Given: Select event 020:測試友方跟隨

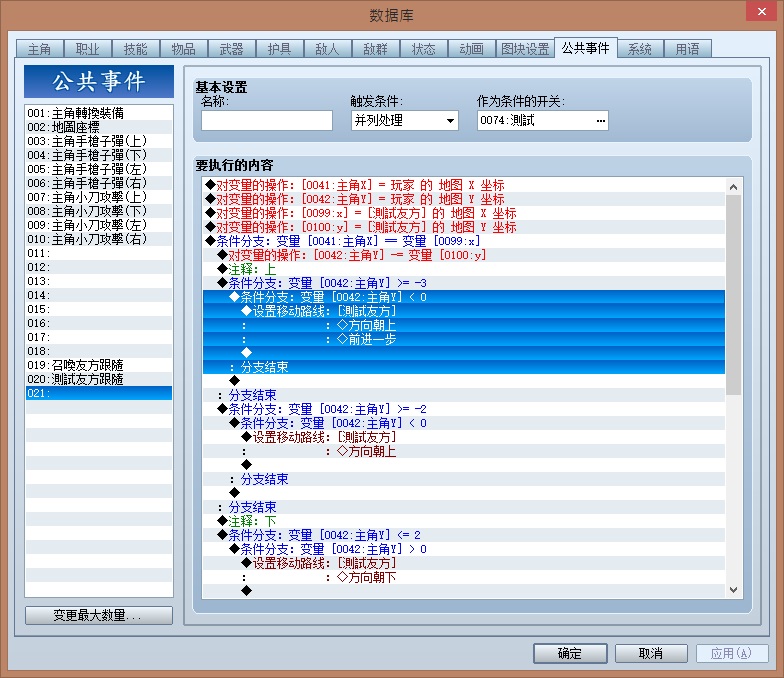Looking at the screenshot, I should (x=98, y=379).
